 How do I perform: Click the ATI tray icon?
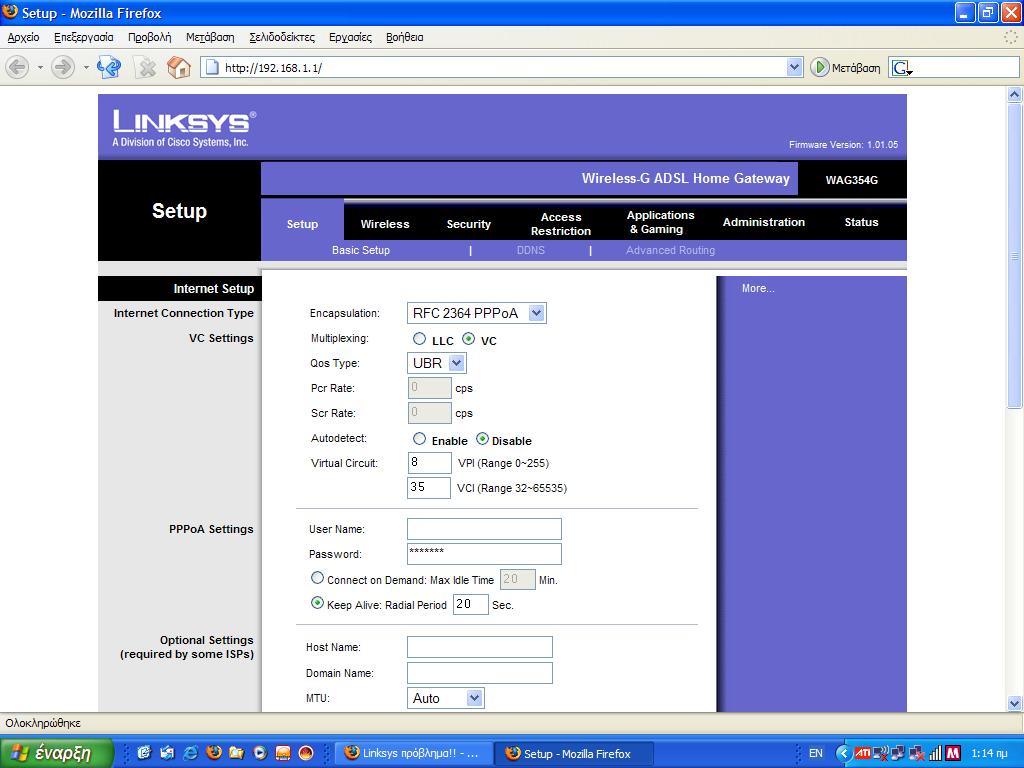[862, 753]
